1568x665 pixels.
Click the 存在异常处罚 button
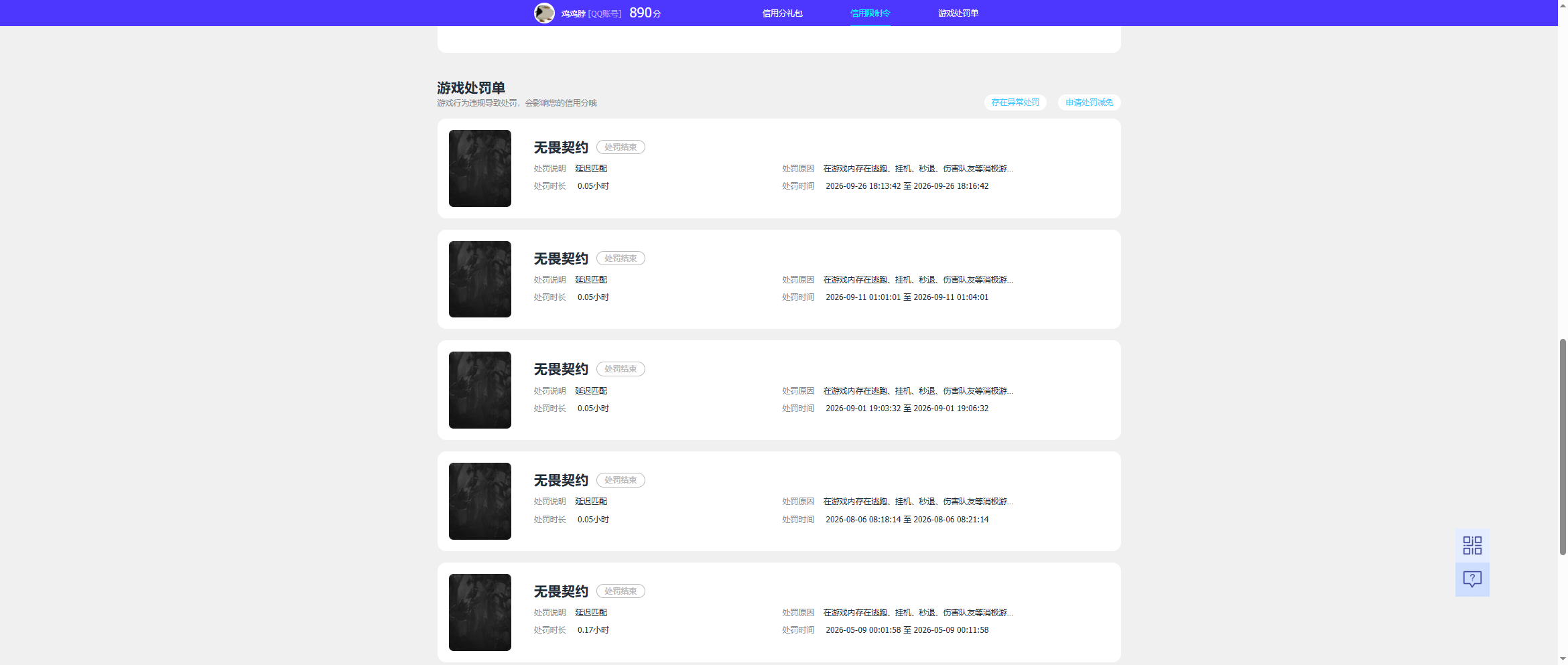pos(1015,102)
